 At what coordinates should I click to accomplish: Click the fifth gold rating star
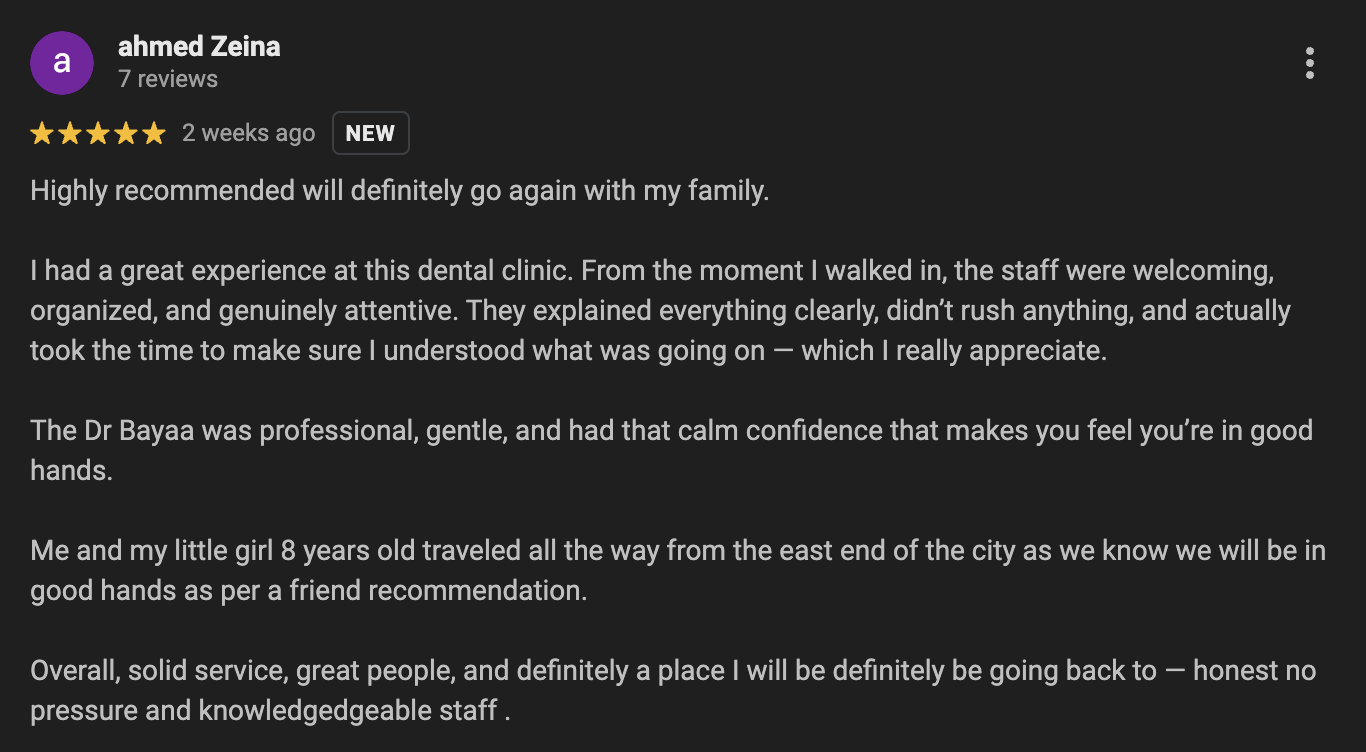tap(154, 133)
